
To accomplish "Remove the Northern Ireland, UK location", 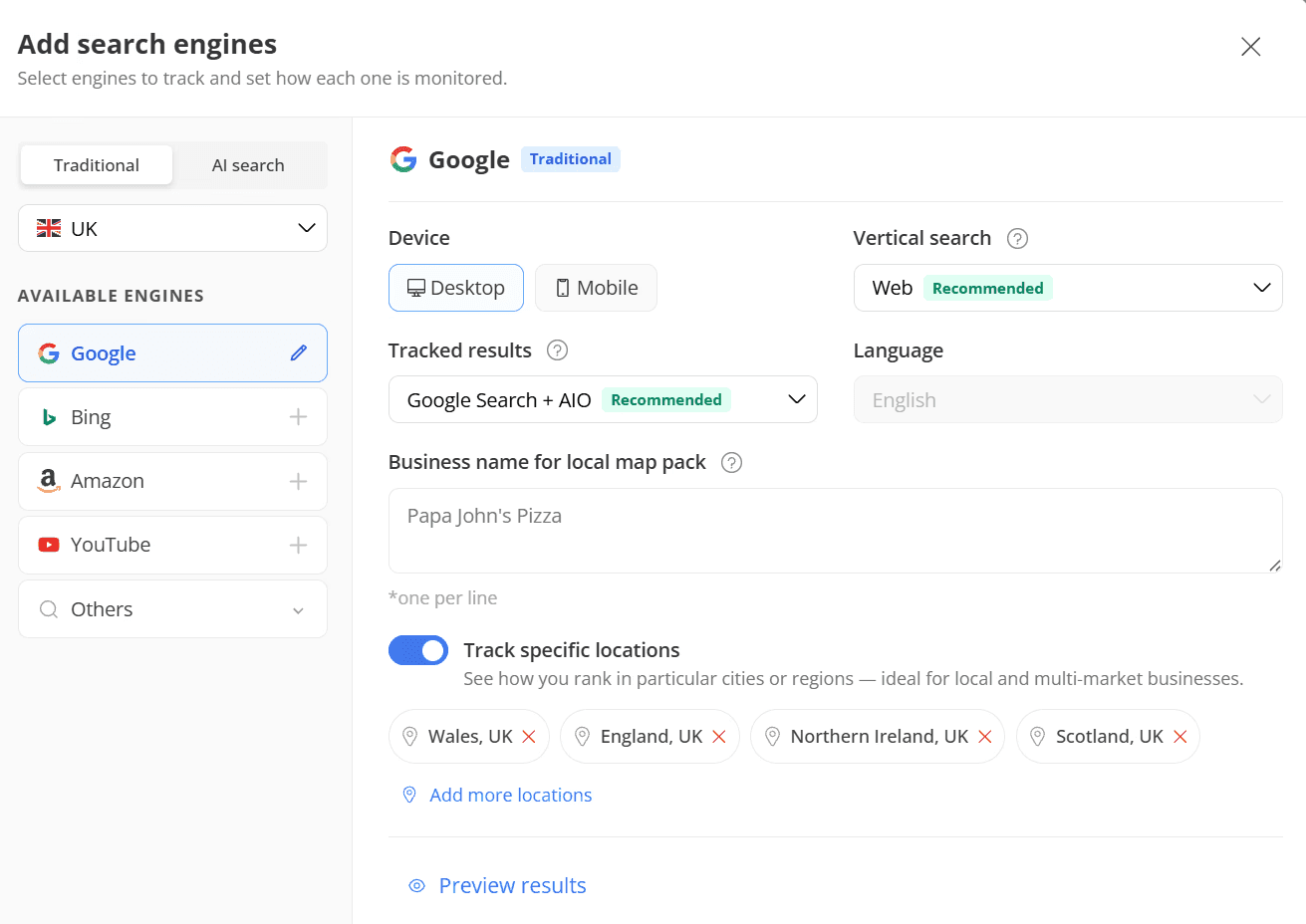I will (x=985, y=737).
